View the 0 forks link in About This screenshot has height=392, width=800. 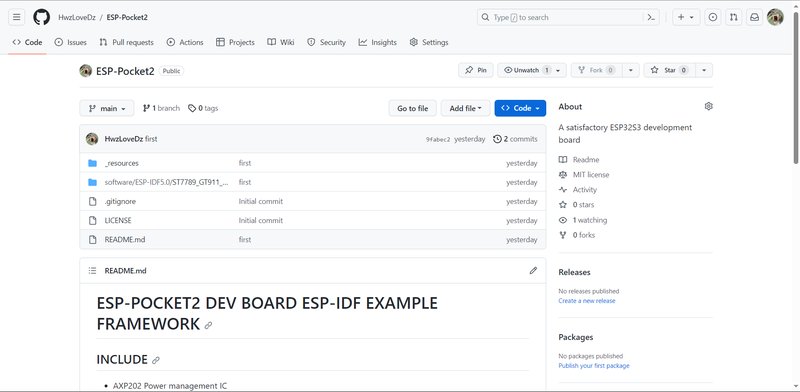[x=584, y=235]
